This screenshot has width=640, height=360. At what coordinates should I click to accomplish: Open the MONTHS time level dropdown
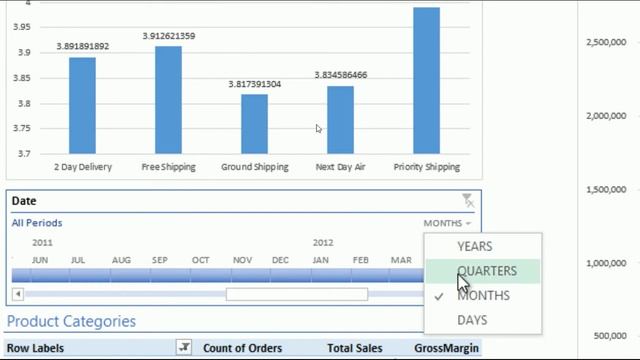click(x=447, y=223)
